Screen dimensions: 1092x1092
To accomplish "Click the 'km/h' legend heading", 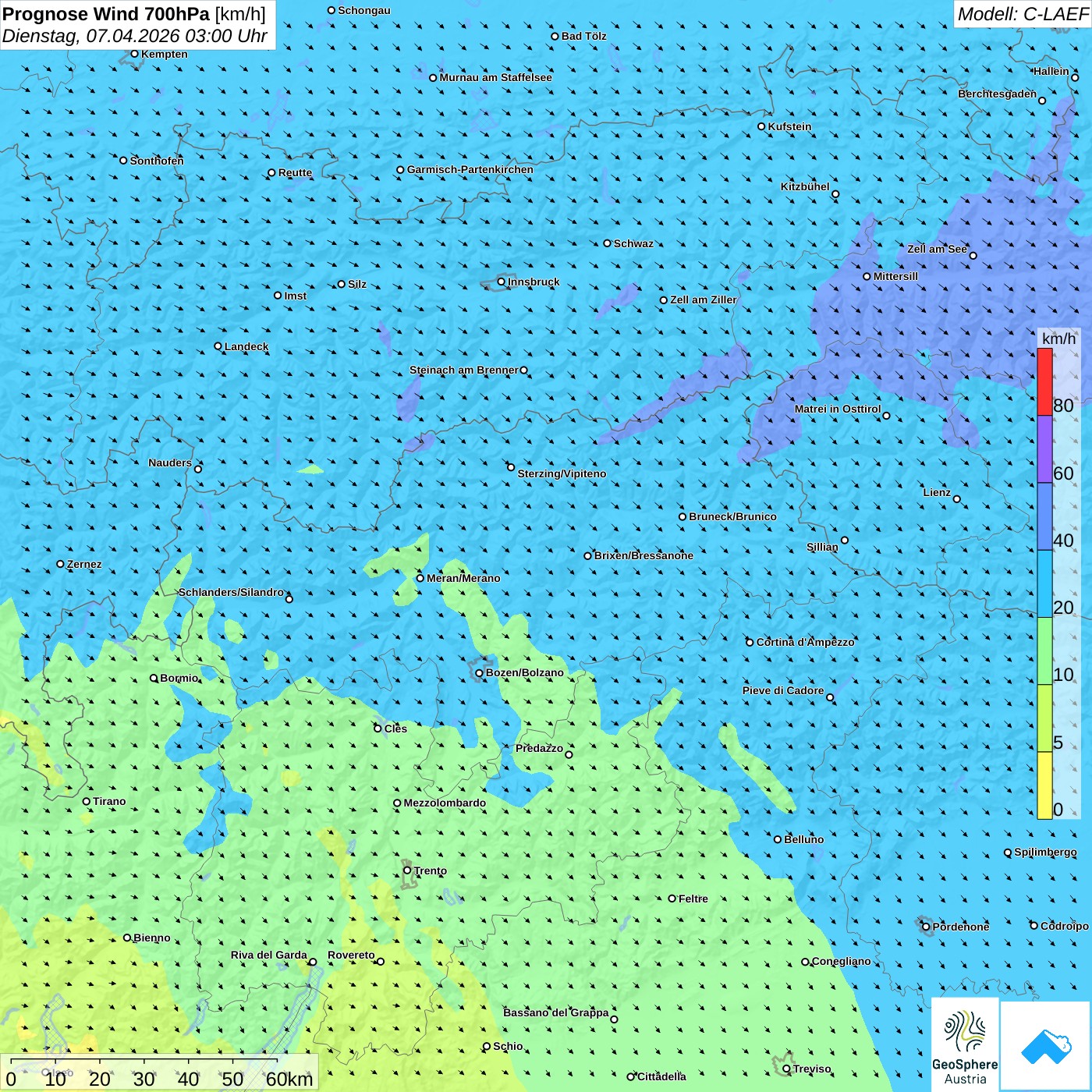I will [x=1058, y=339].
